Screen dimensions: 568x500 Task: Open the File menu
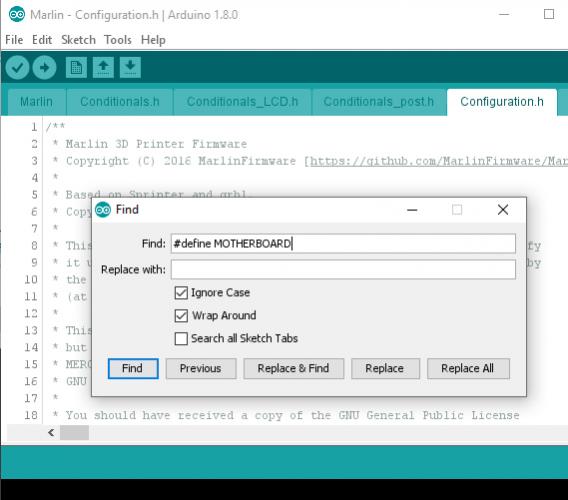tap(14, 39)
